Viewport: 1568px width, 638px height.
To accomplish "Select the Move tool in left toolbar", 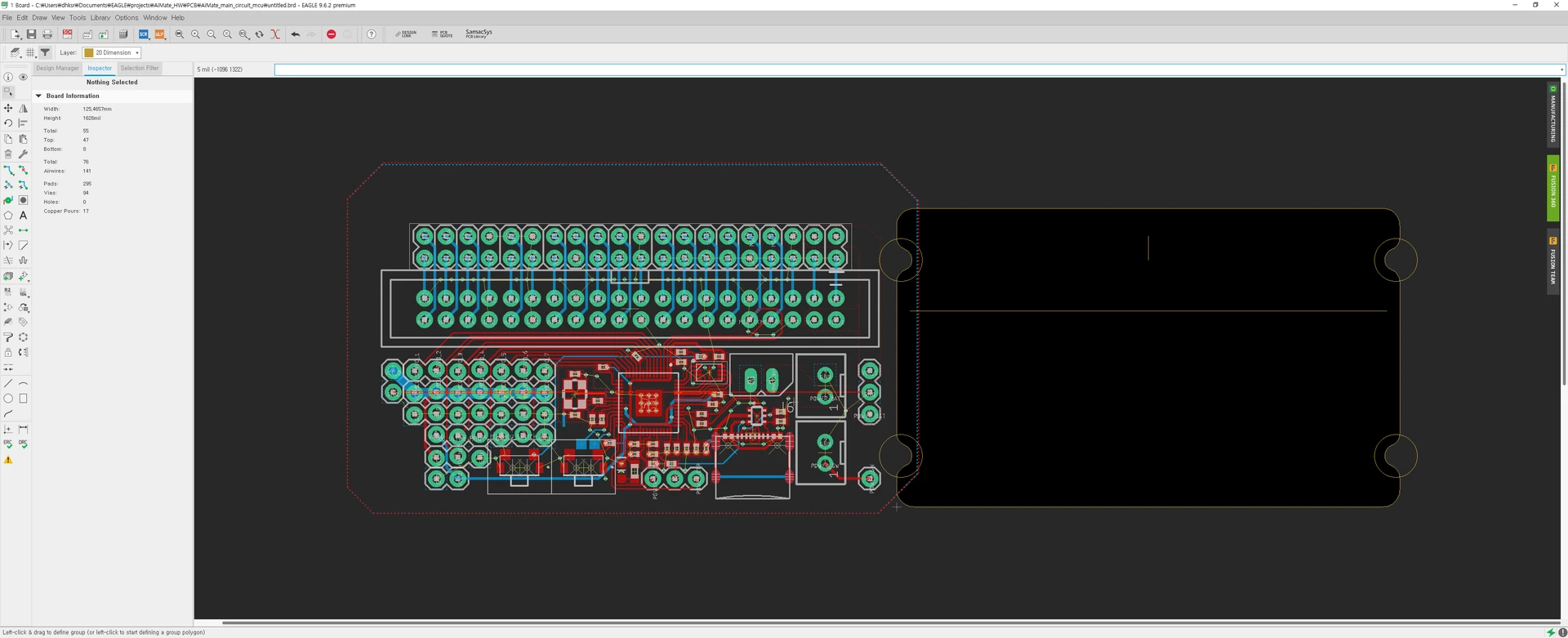I will pos(8,108).
